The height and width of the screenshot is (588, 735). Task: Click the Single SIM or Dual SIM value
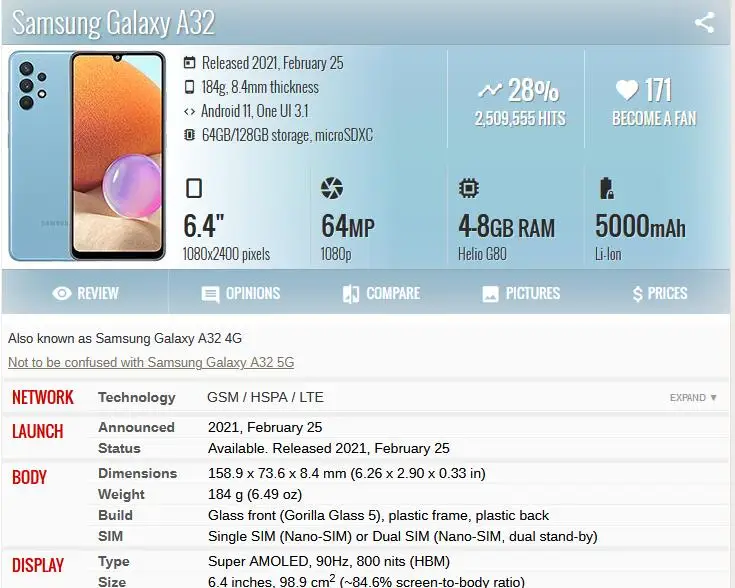(403, 536)
